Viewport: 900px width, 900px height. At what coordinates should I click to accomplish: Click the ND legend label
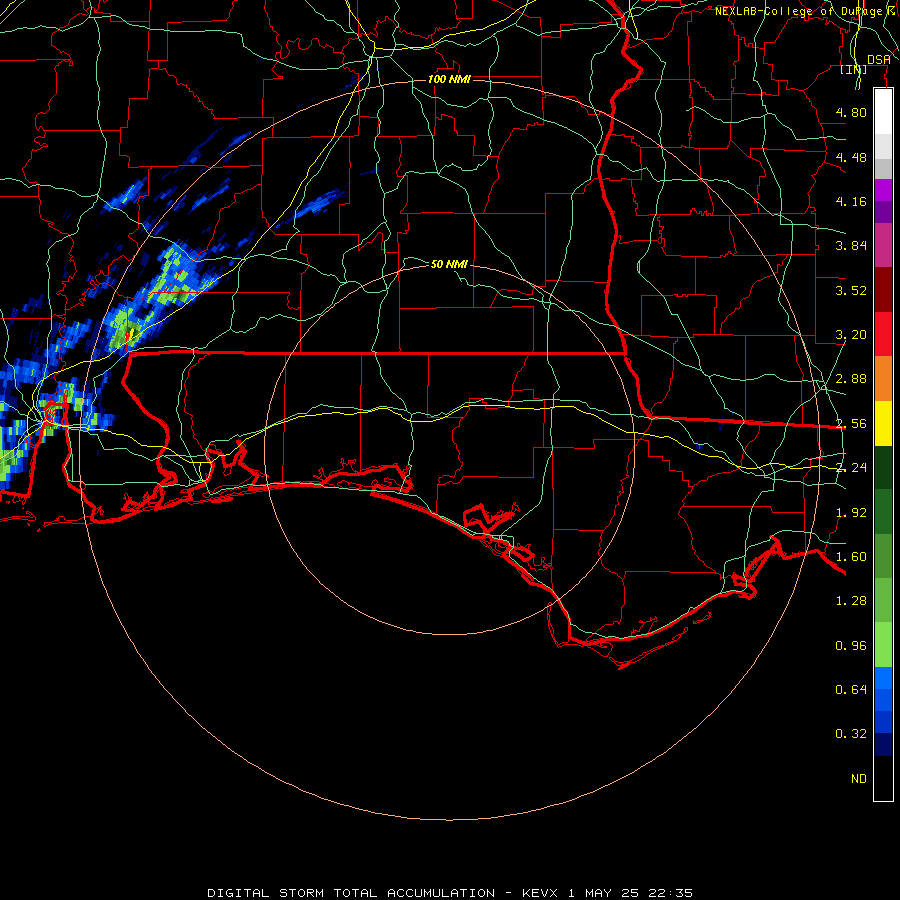(x=859, y=779)
